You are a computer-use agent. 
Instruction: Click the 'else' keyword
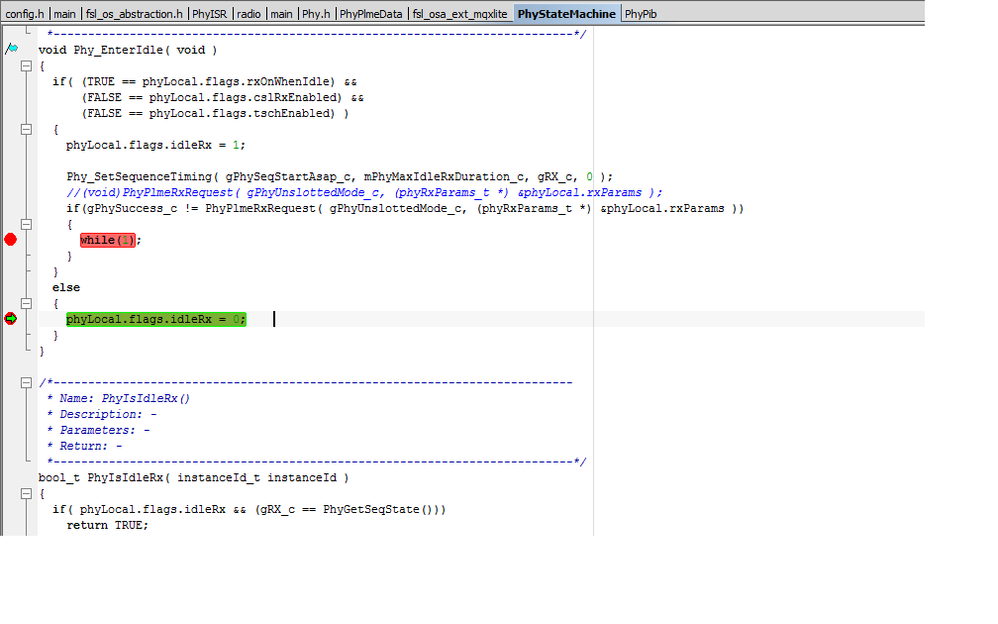(x=66, y=287)
